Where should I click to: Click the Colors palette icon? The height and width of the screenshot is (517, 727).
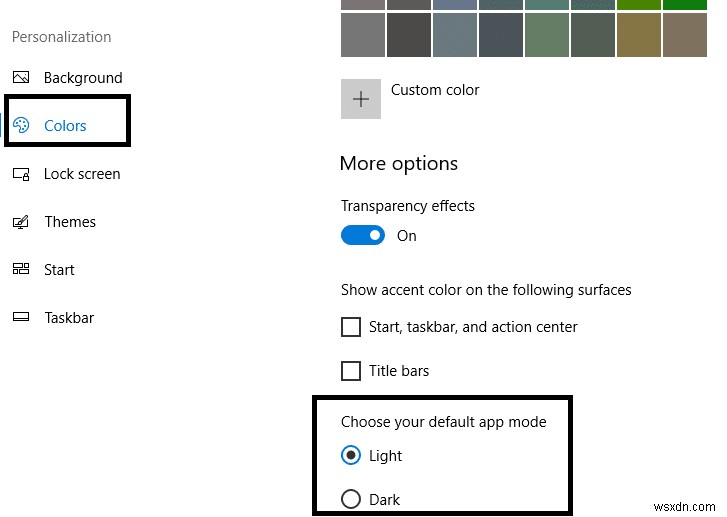[x=21, y=125]
